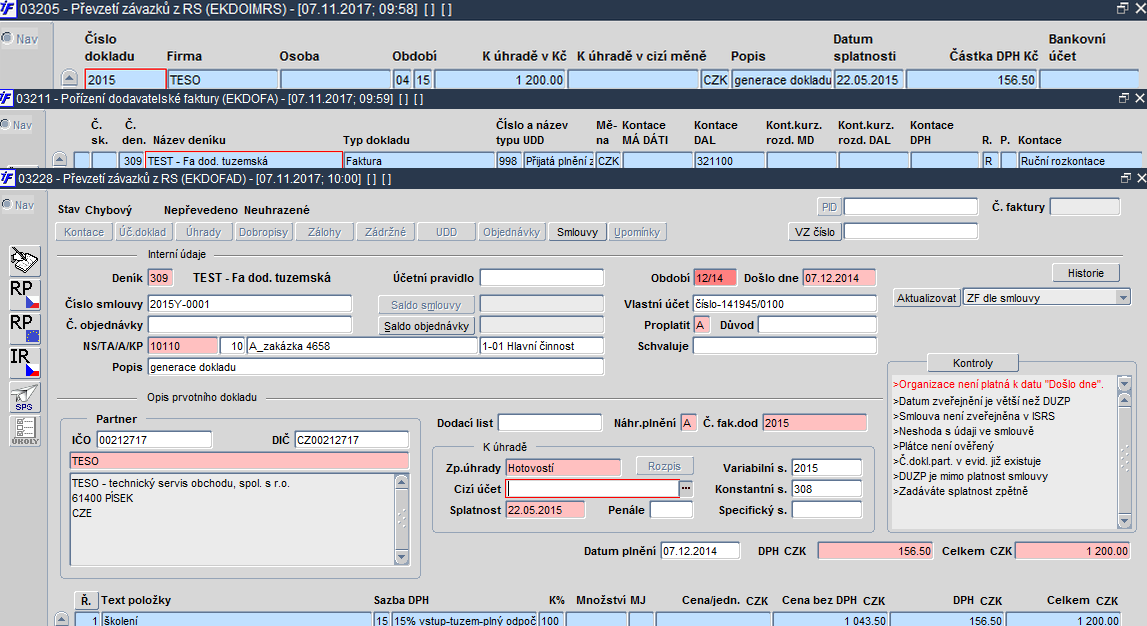Select the Plátce není ověřený check line
1147x626 pixels.
(944, 446)
